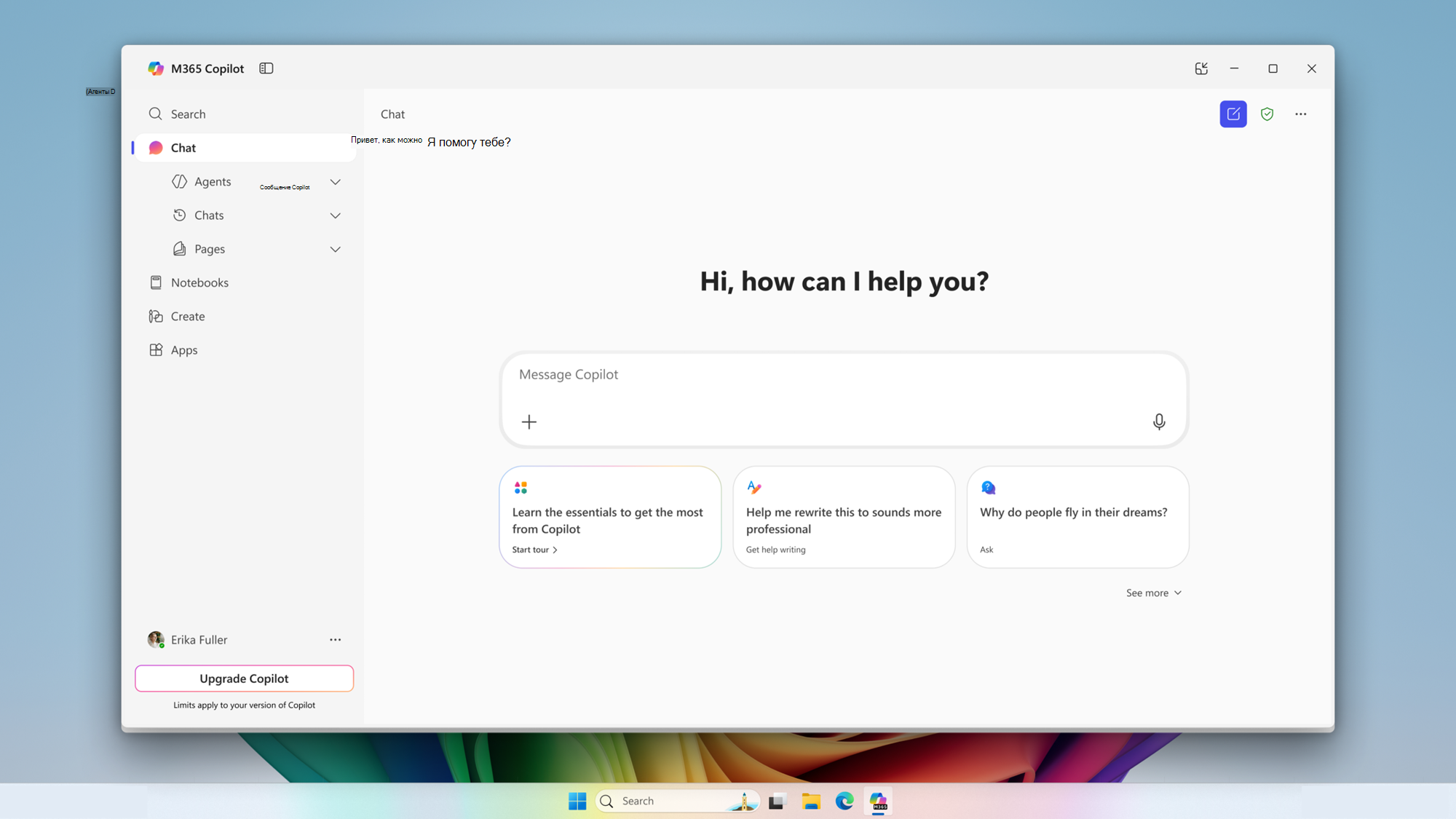Open Create in the sidebar

188,316
